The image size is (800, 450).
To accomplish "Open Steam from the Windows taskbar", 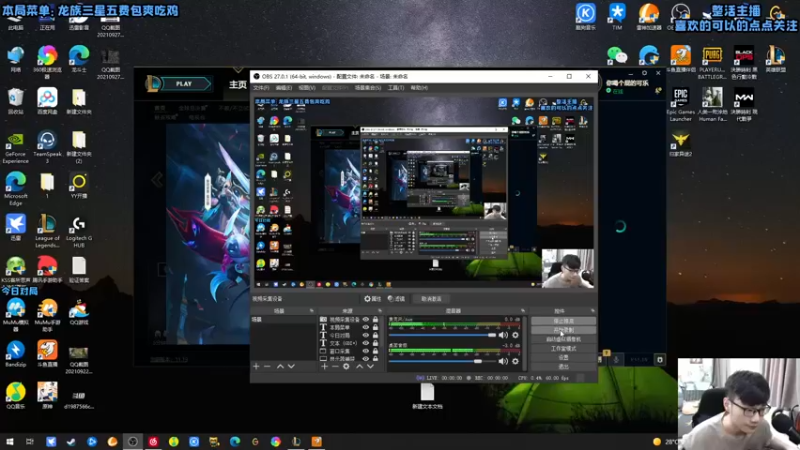I will click(71, 442).
